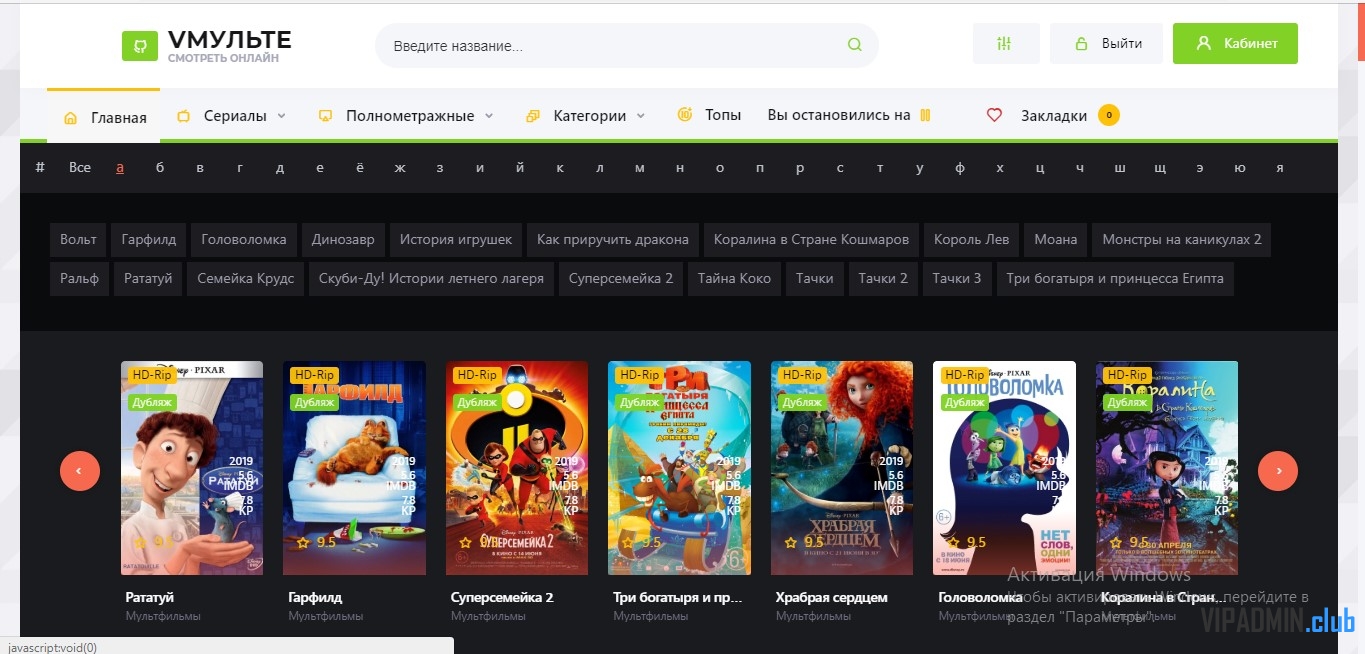Click the 'Суперсемейка 2' title link
The image size is (1365, 654).
(502, 597)
